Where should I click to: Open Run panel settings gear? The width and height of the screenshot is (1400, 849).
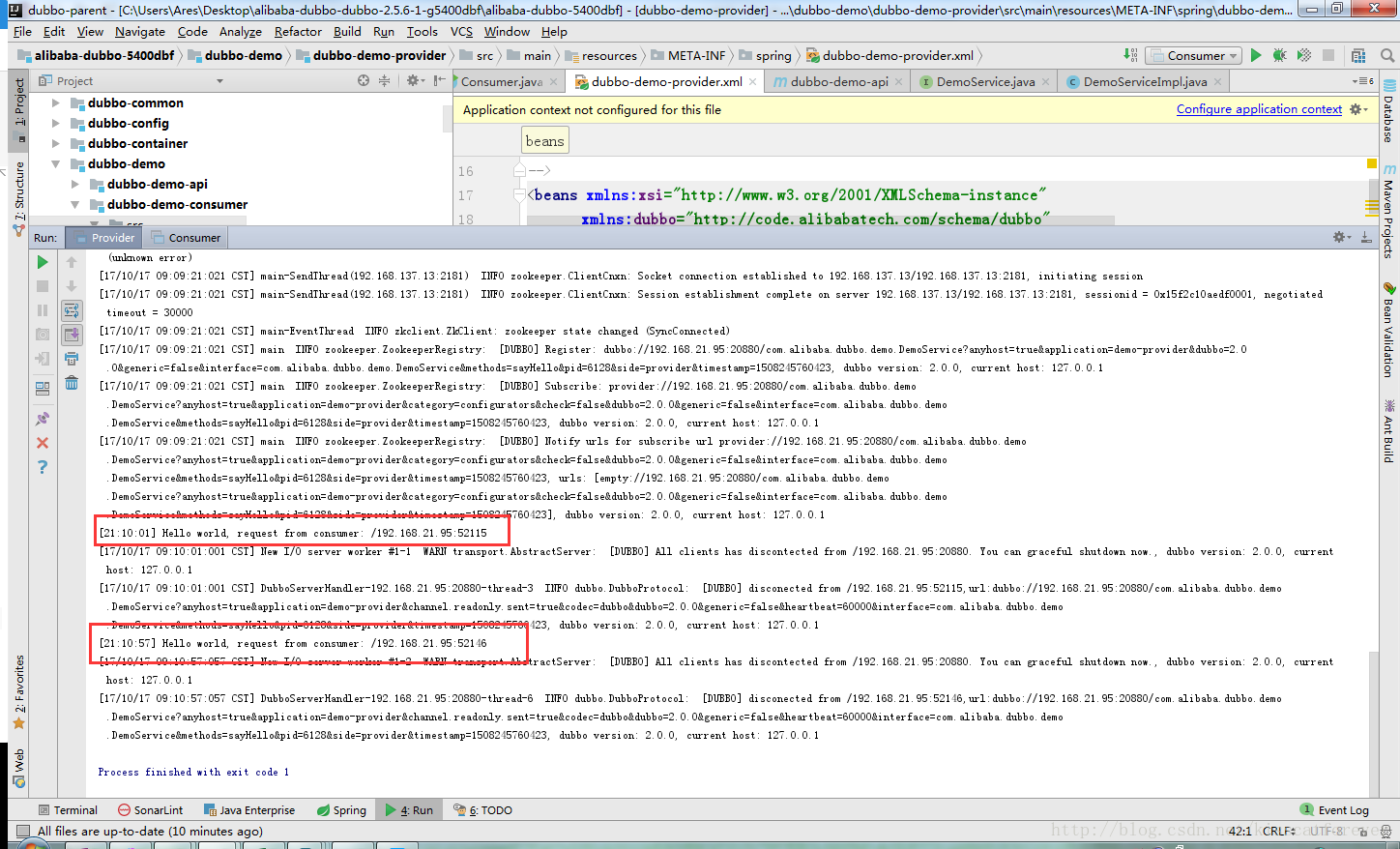(1342, 237)
